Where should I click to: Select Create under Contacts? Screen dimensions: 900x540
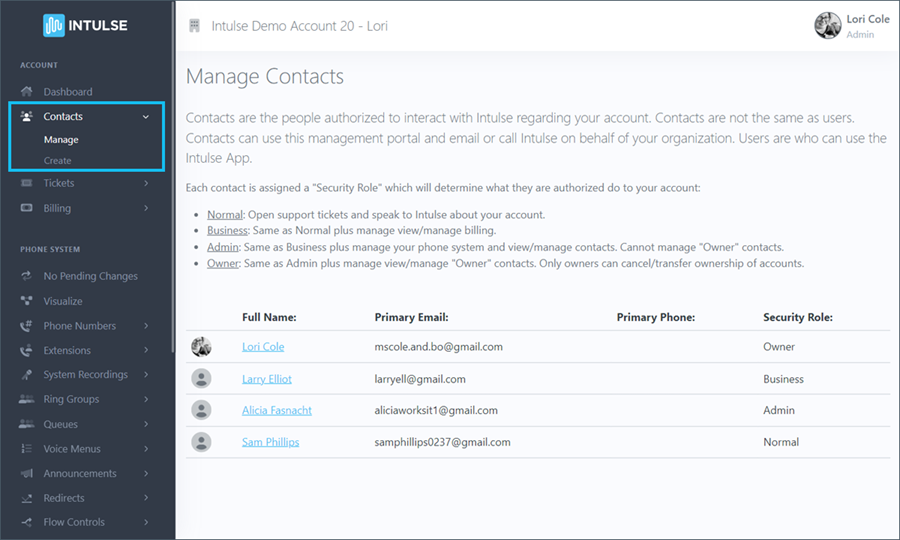57,161
